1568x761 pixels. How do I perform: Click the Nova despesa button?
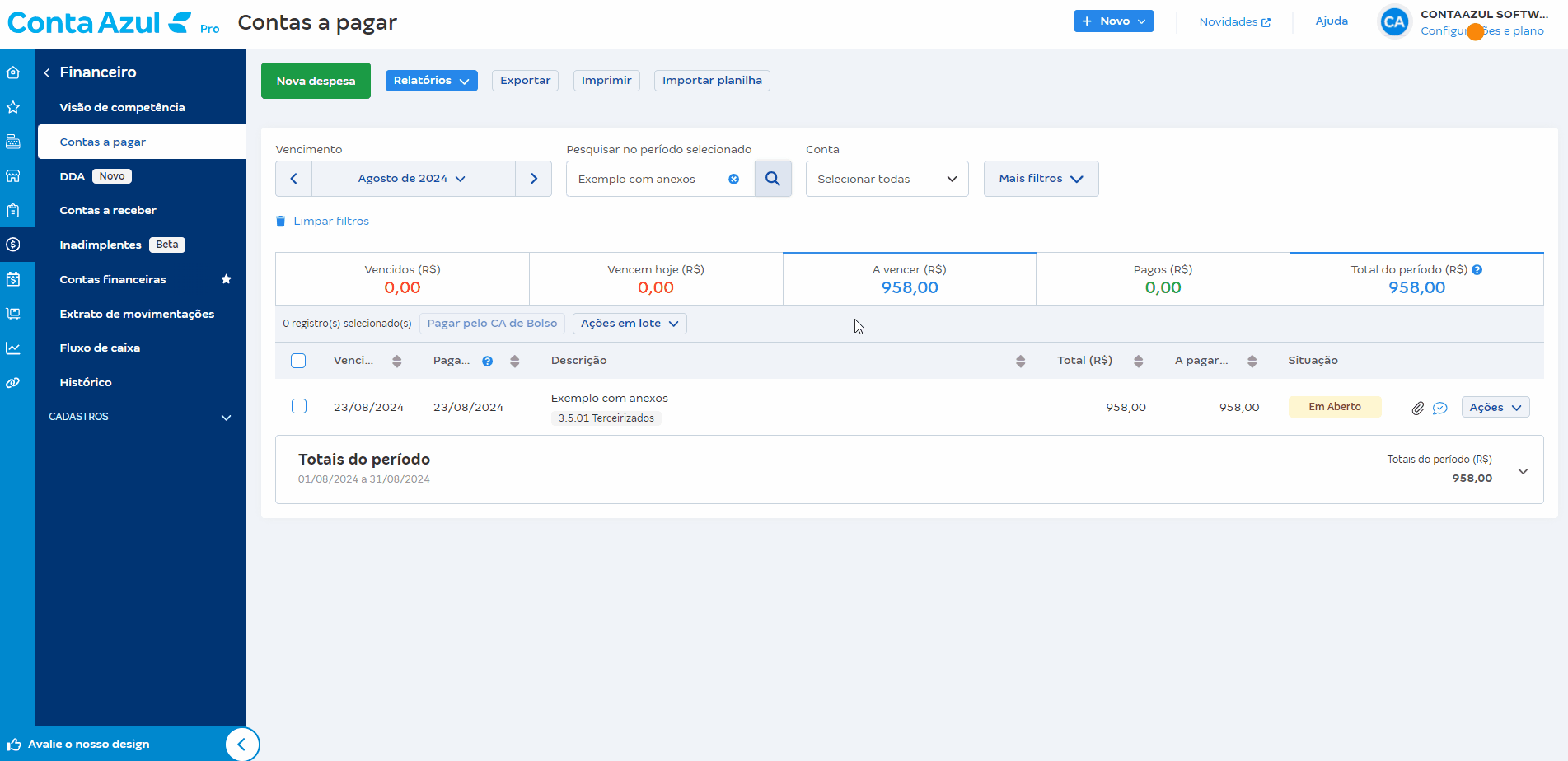(316, 80)
